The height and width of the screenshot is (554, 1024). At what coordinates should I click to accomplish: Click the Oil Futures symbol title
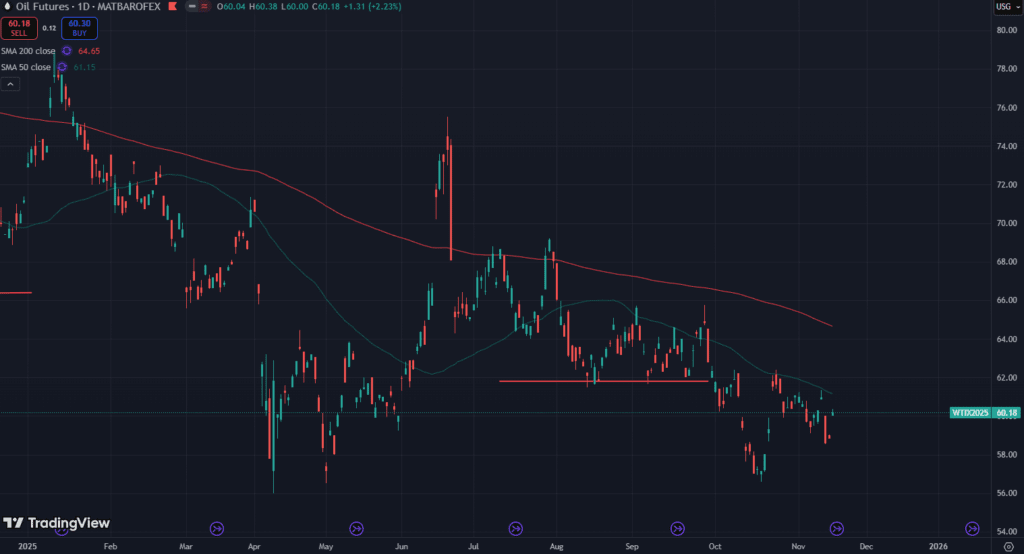(47, 8)
